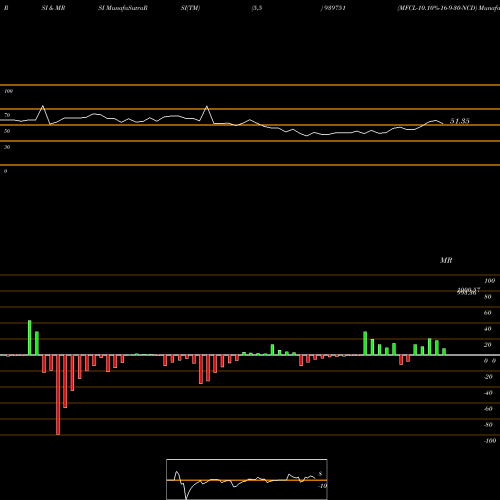Click the MFCL-10.10%-16-9-30-NCD title text
Screen dimensions: 500x500
click(x=438, y=8)
